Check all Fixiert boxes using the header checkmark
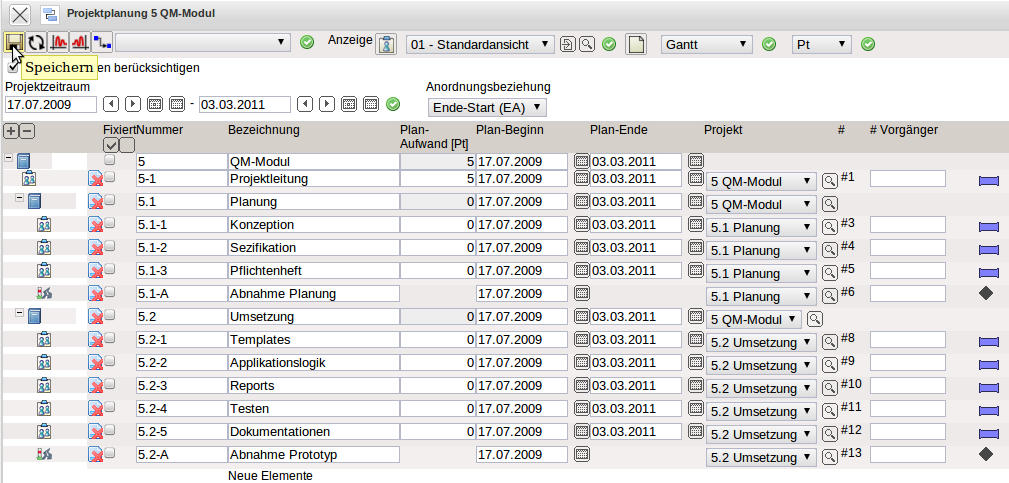This screenshot has height=483, width=1009. click(111, 145)
